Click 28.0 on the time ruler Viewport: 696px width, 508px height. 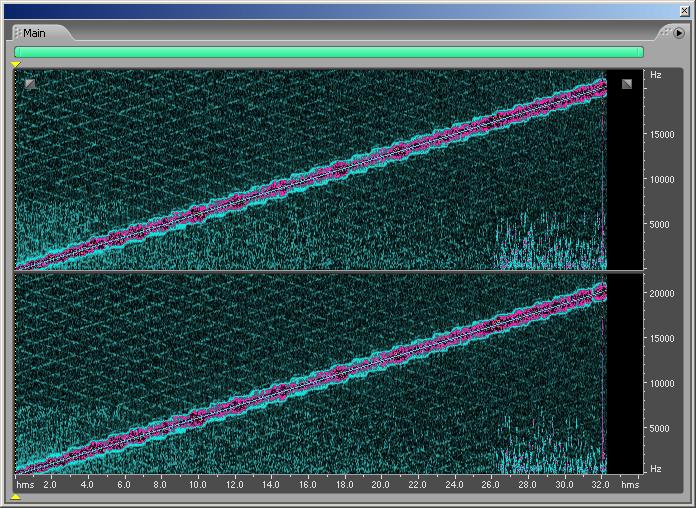[x=527, y=484]
